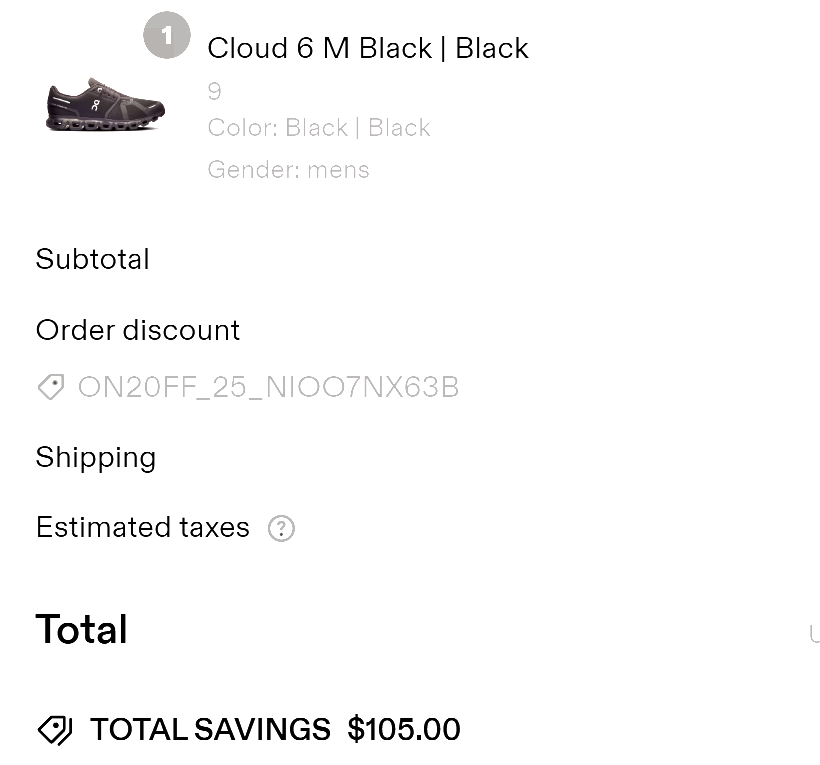This screenshot has height=765, width=820.
Task: Click the Estimated taxes label
Action: pyautogui.click(x=143, y=527)
